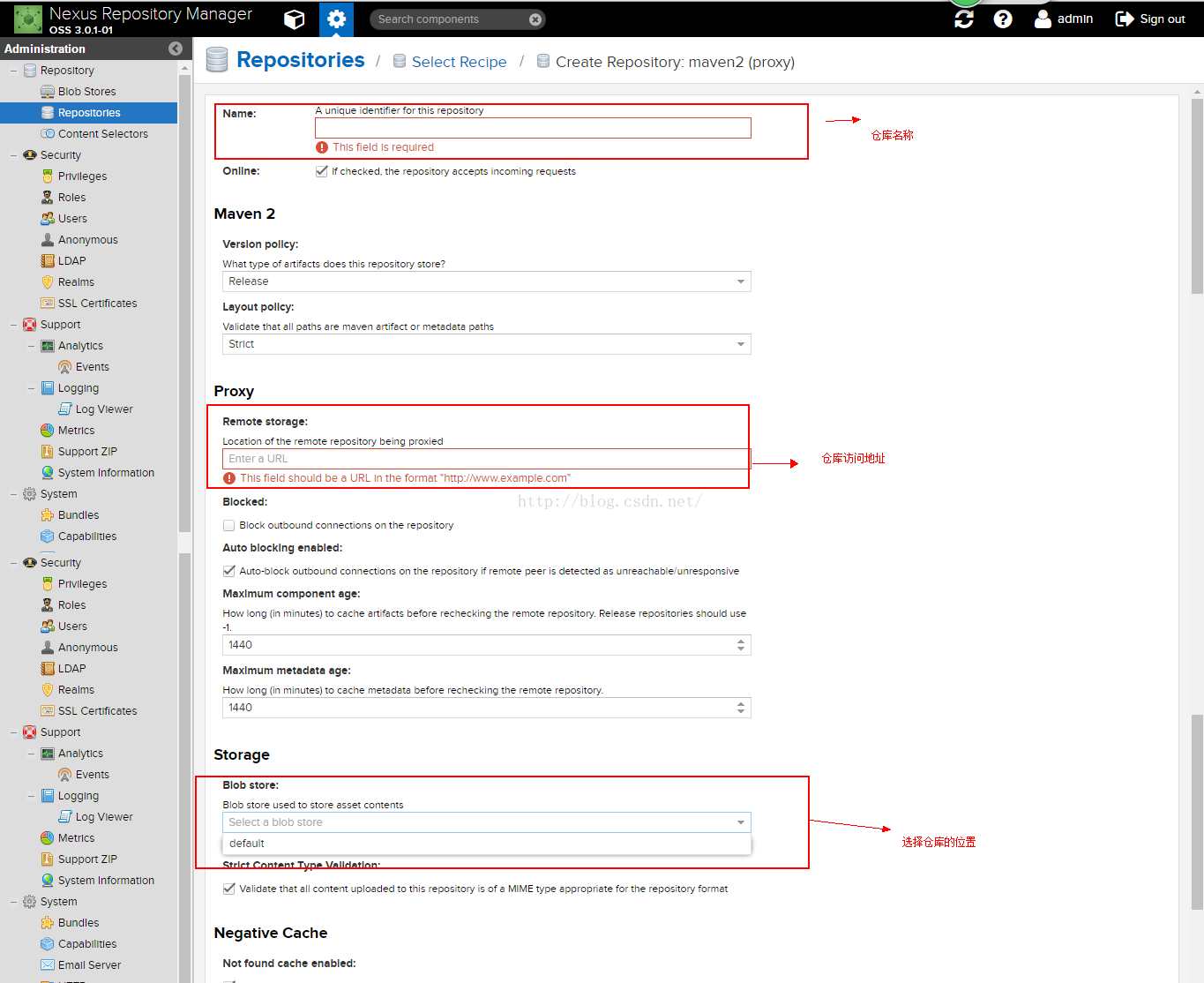Open first Roles item in sidebar

[71, 198]
